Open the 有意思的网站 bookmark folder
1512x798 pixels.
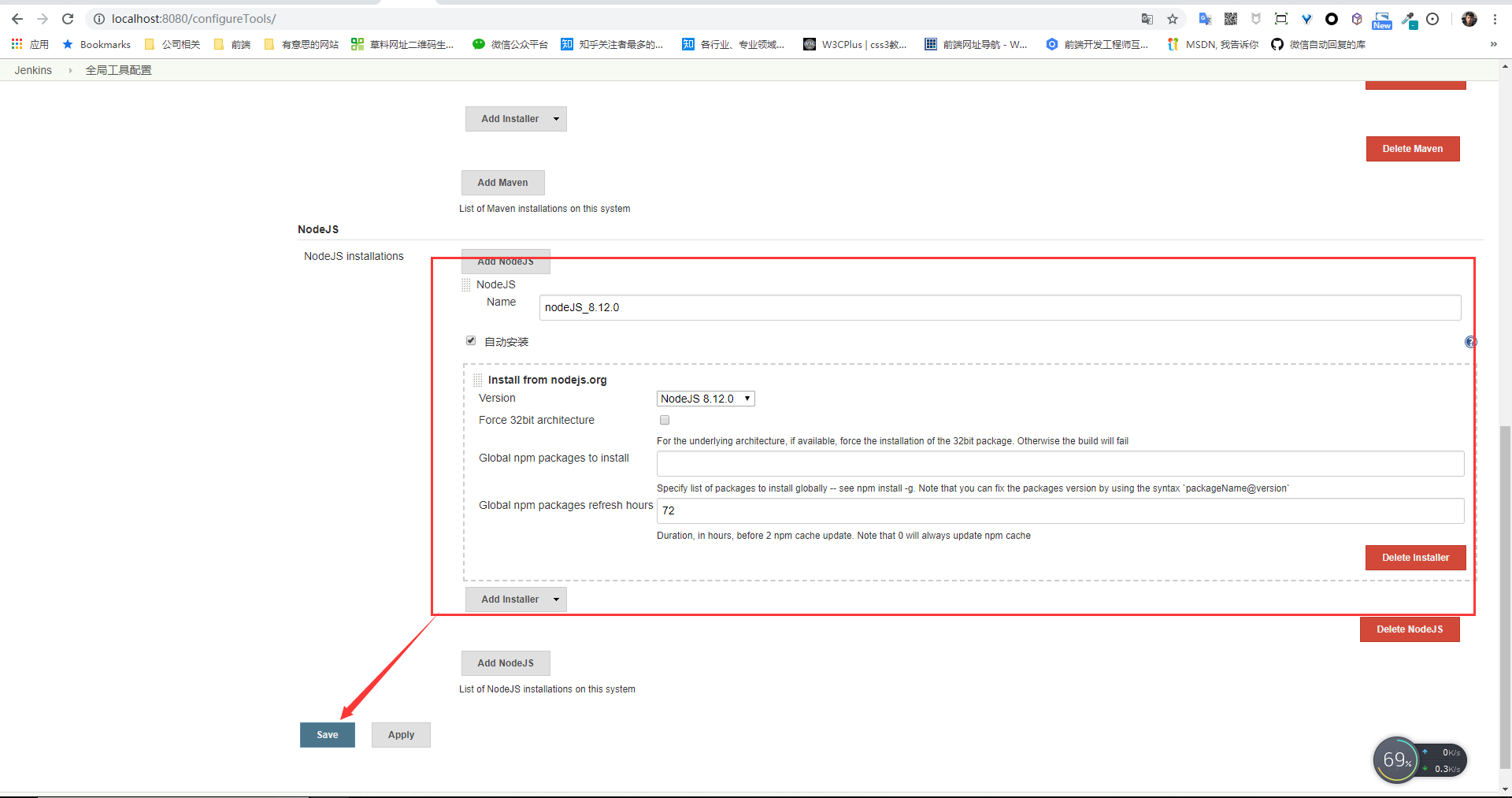[x=301, y=44]
